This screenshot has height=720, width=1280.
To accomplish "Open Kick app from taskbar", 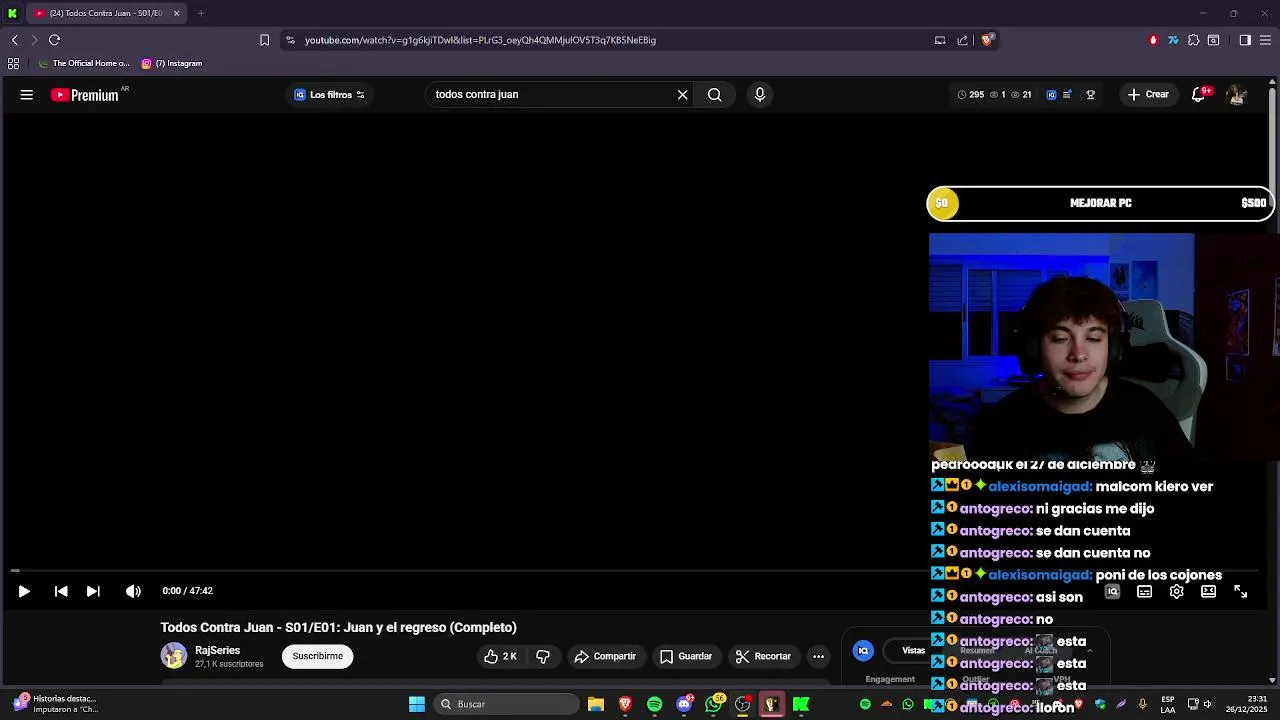I will [801, 704].
